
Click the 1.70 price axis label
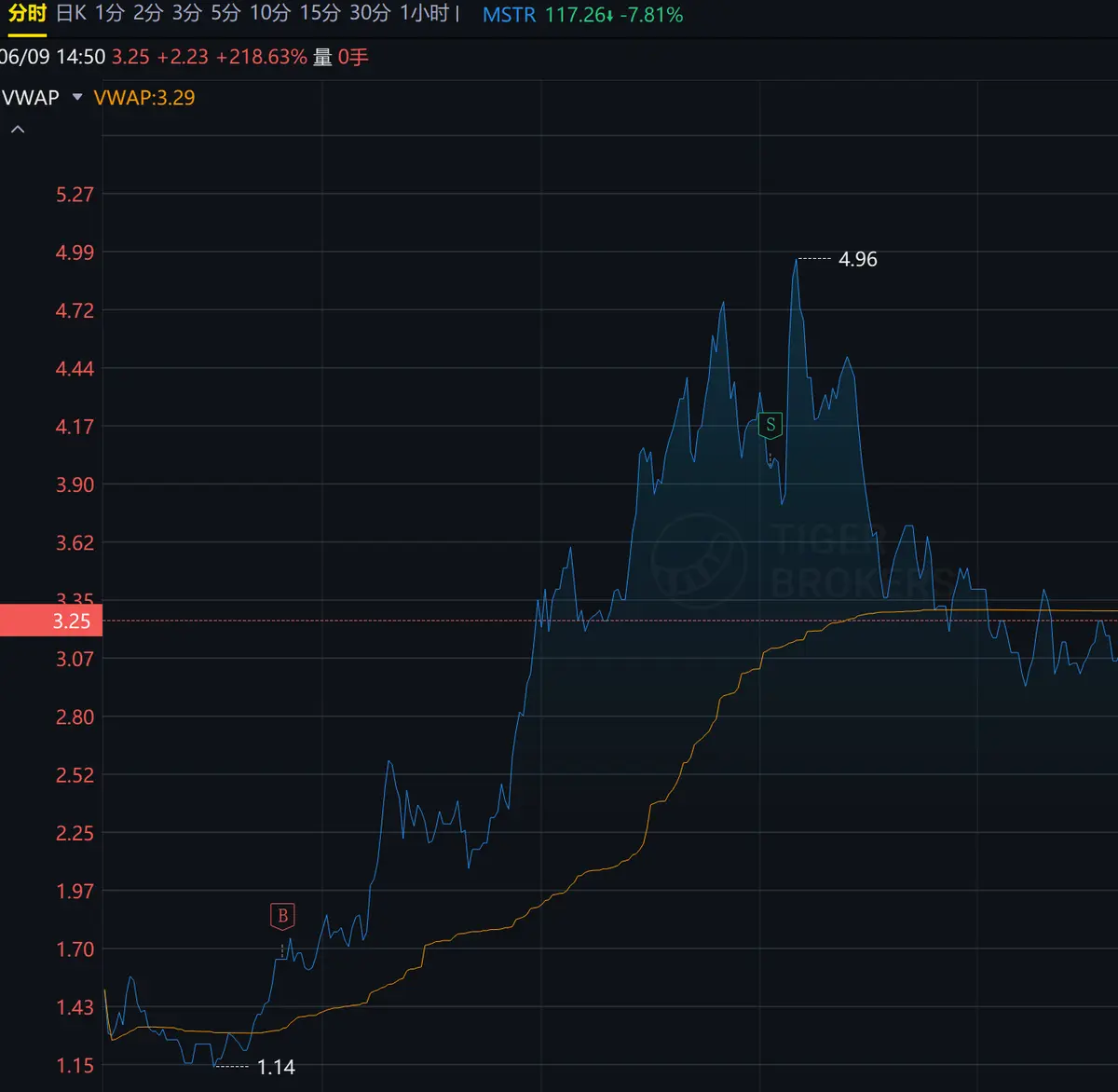coord(75,949)
